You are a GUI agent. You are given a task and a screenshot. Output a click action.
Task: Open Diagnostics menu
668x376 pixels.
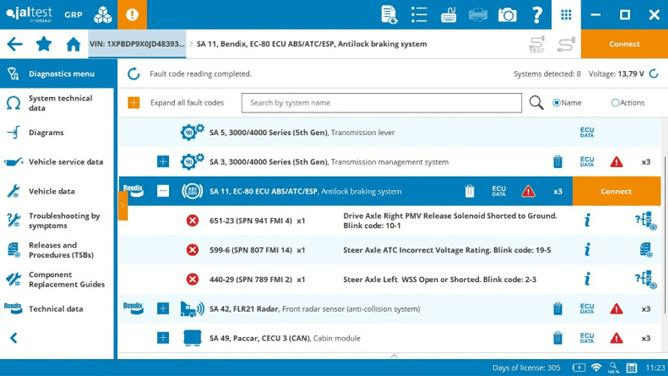(57, 74)
